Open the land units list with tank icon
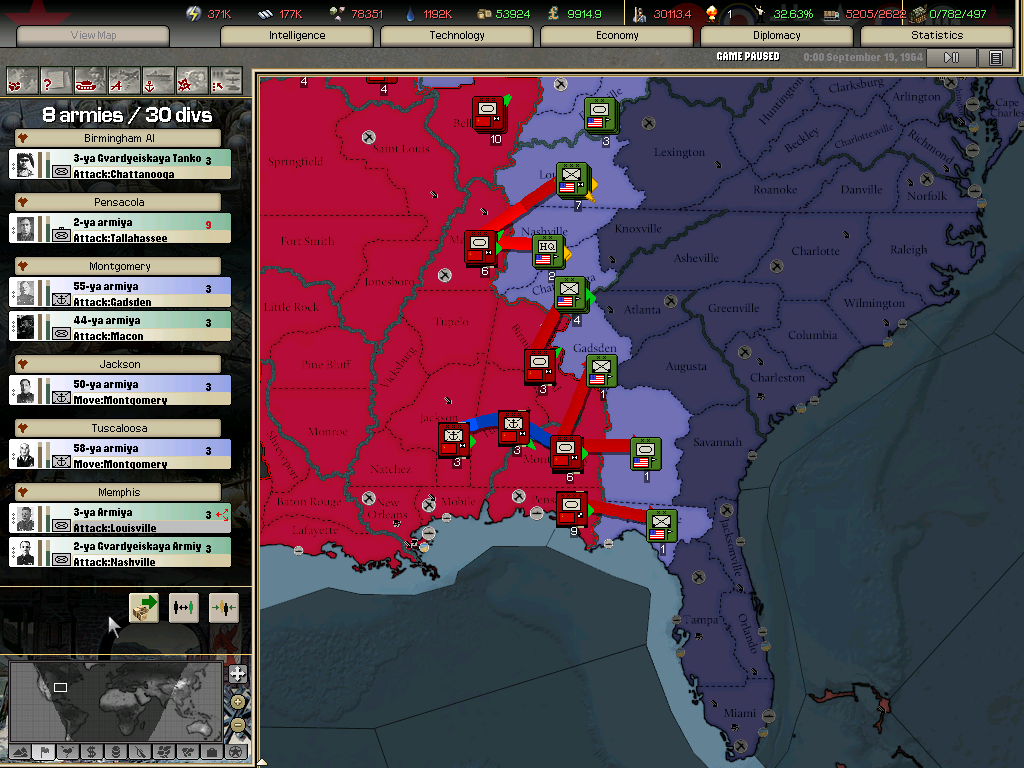 pyautogui.click(x=90, y=78)
